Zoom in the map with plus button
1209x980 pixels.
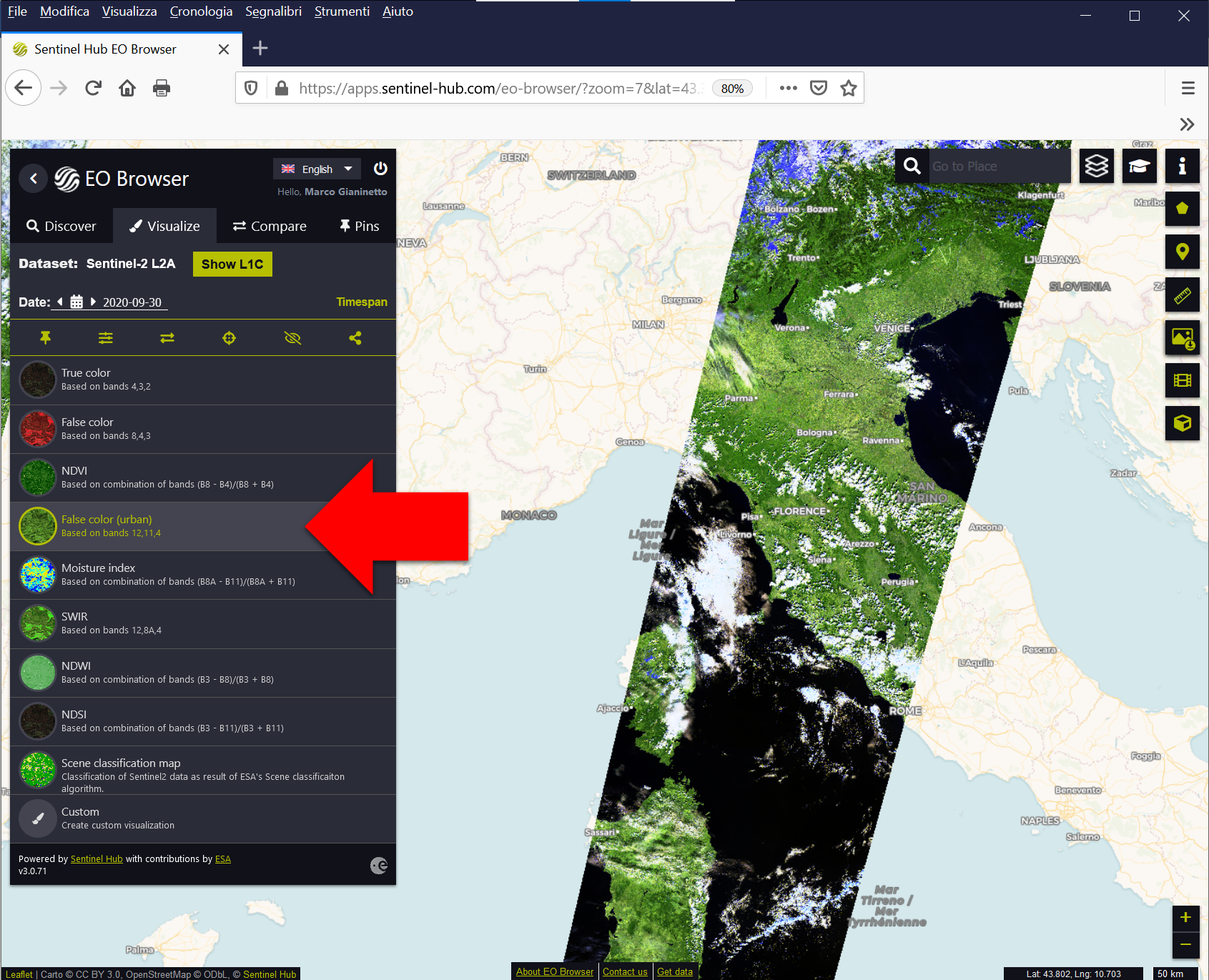coord(1185,918)
